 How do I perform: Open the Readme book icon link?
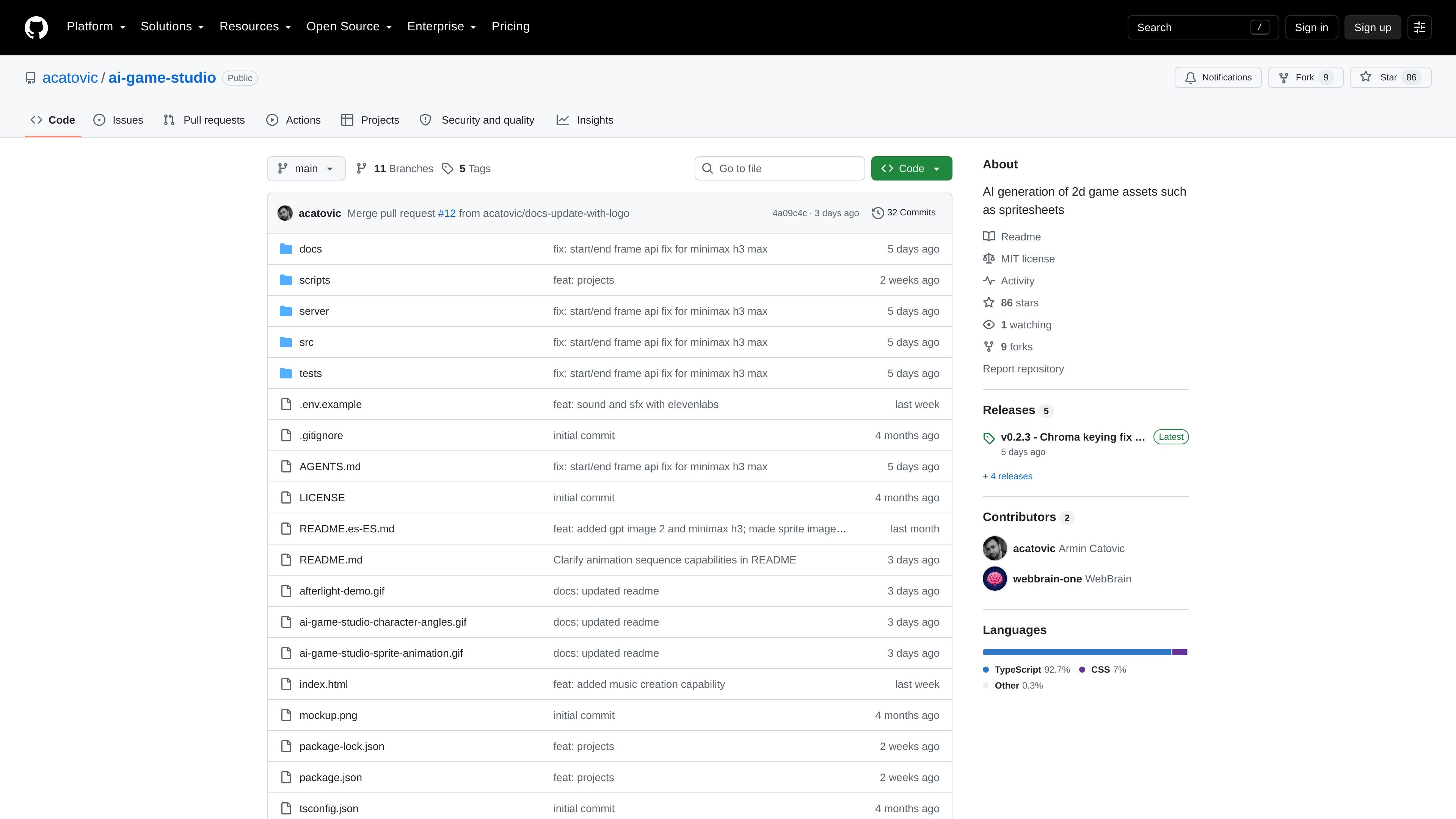point(1012,237)
